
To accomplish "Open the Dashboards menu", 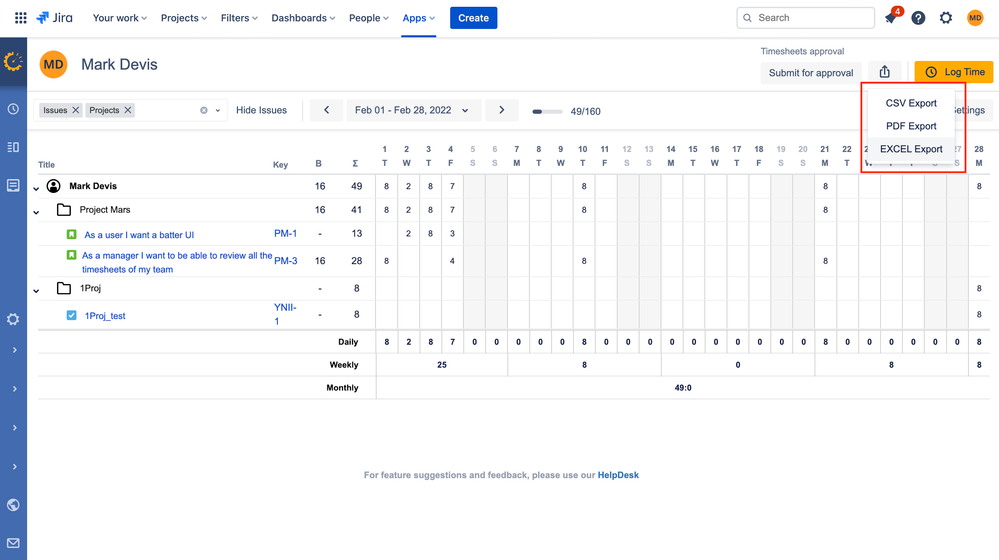I will [x=303, y=18].
